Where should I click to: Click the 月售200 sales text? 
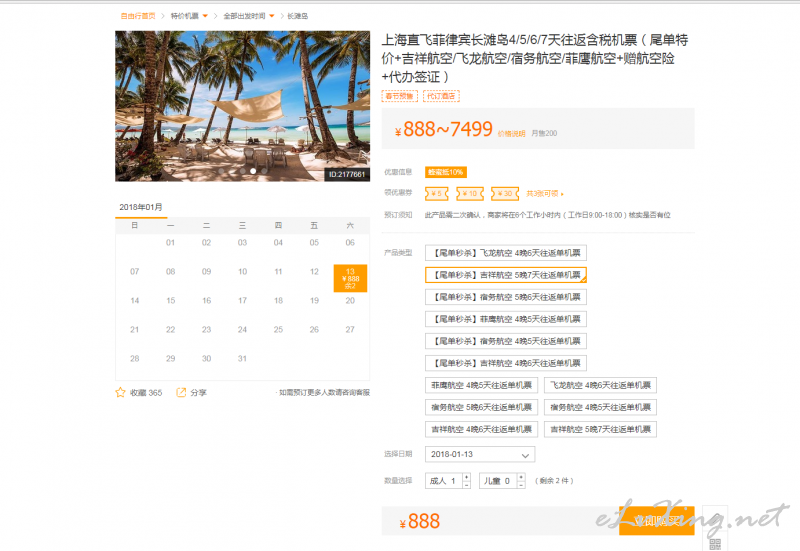(x=544, y=133)
